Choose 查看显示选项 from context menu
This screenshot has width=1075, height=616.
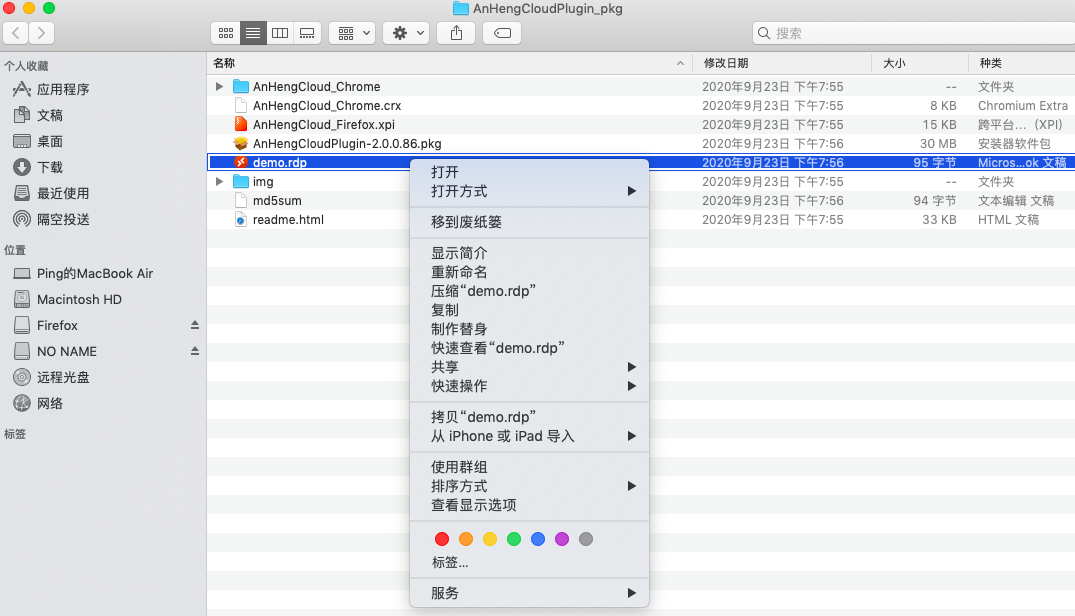529,505
